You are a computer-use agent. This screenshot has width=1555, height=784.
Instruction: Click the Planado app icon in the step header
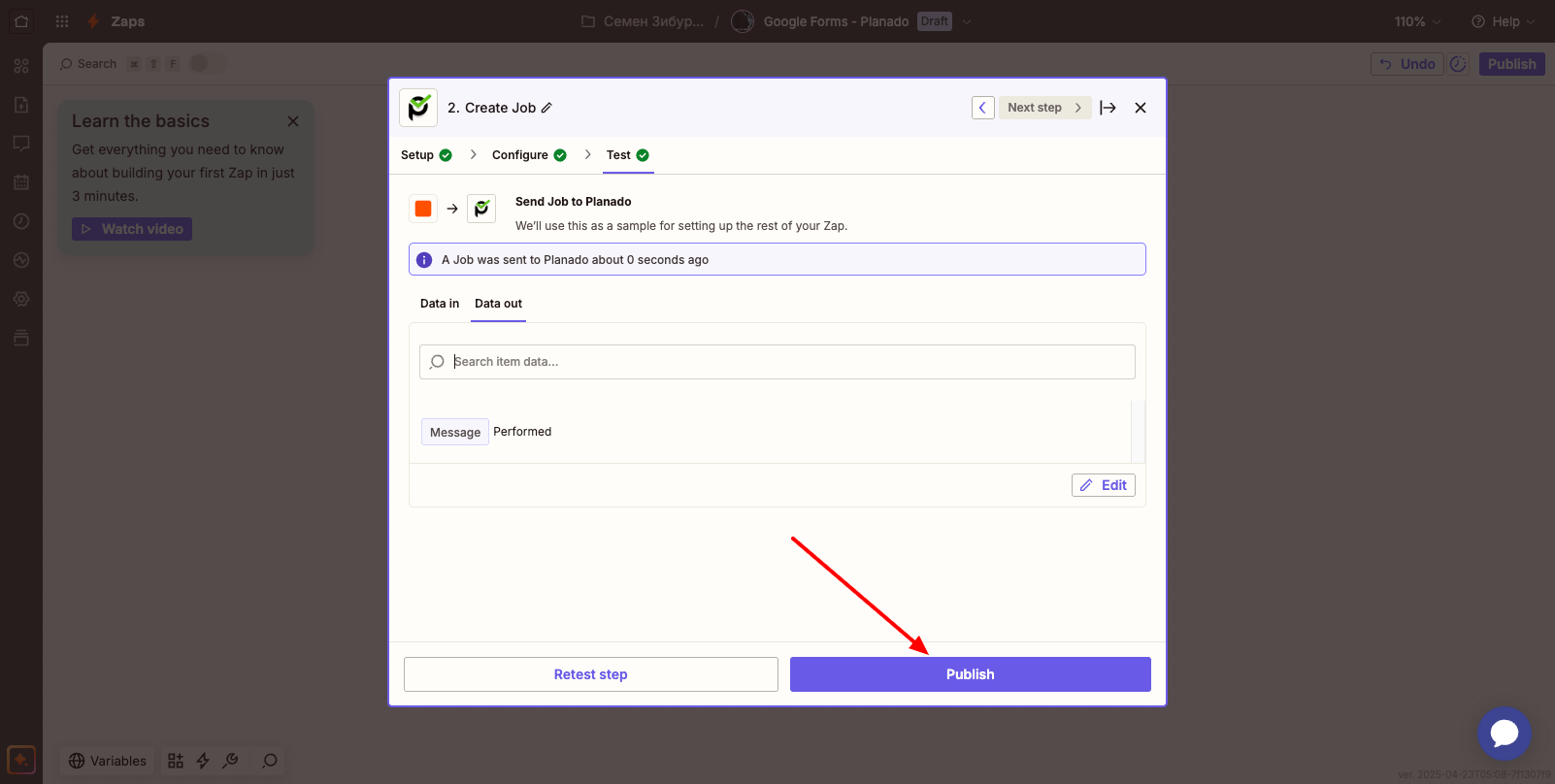(x=418, y=108)
